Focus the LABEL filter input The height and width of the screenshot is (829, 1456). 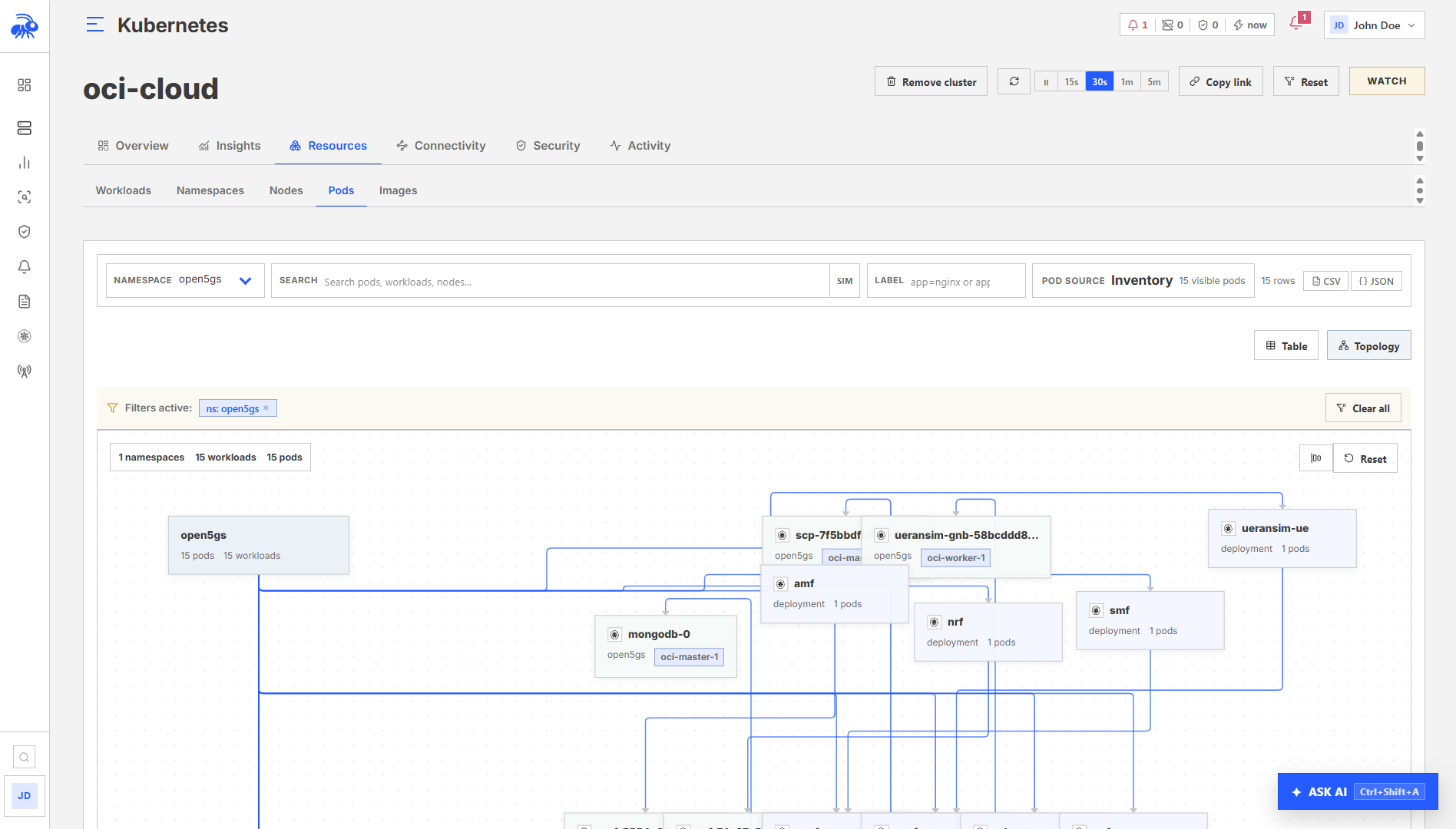946,281
